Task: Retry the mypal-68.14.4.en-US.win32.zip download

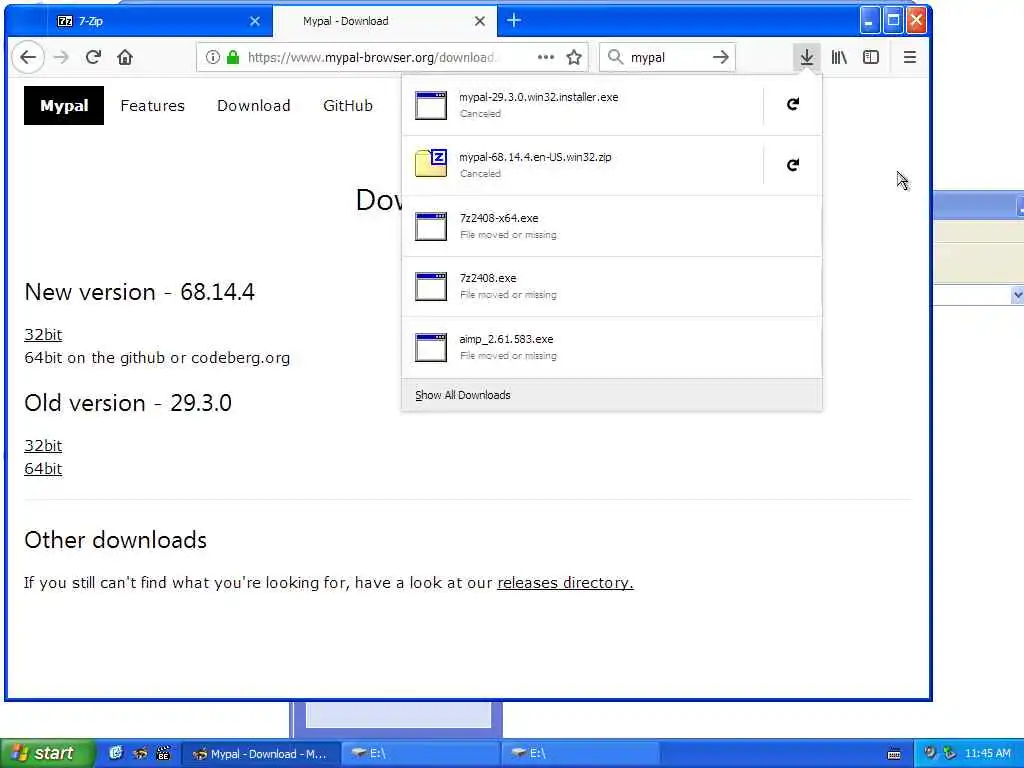Action: tap(793, 165)
